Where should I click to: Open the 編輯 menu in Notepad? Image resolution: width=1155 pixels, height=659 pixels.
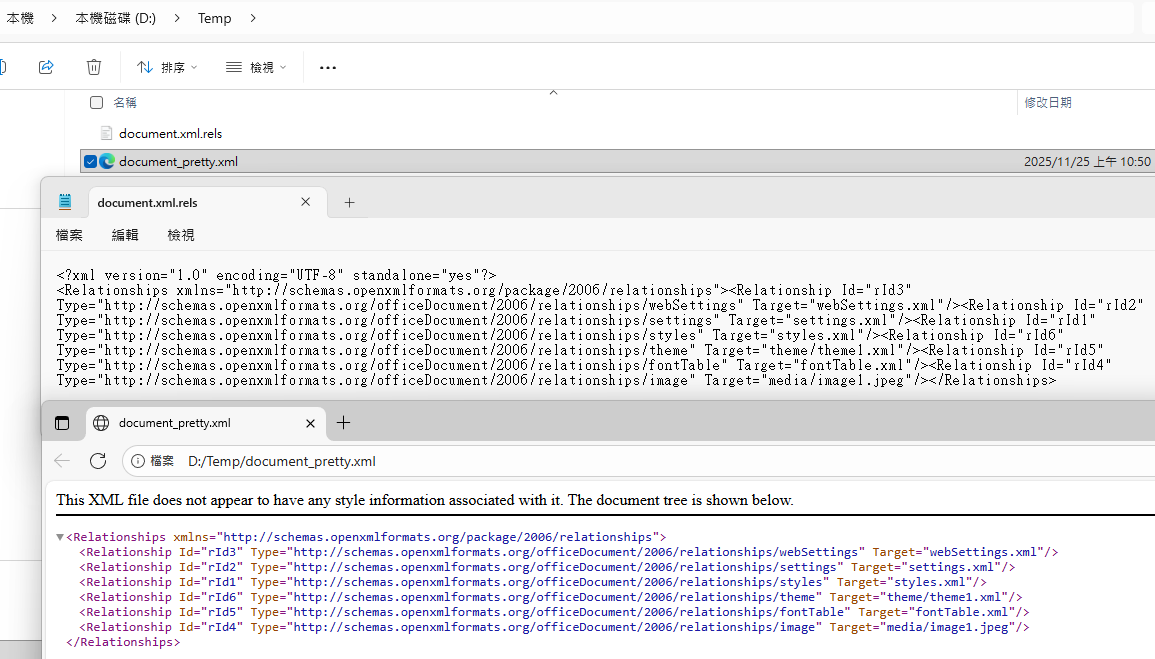[x=125, y=235]
